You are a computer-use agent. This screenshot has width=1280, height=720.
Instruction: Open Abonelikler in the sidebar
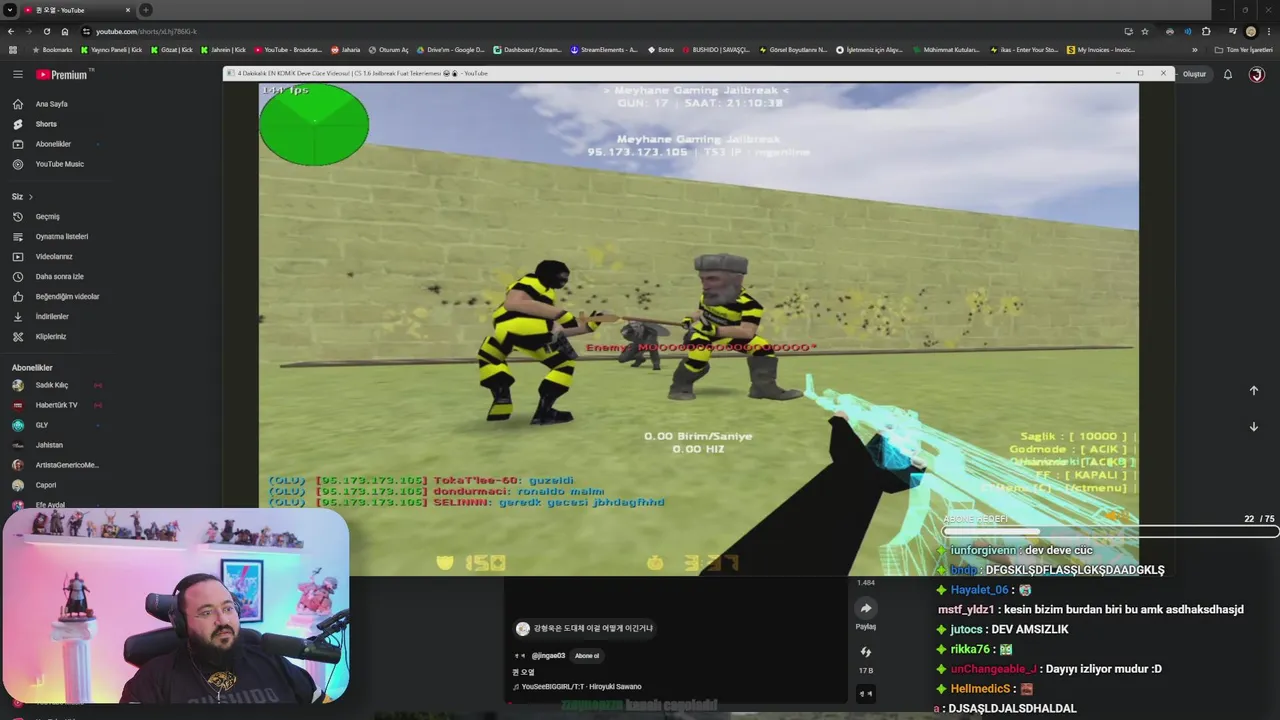coord(53,144)
